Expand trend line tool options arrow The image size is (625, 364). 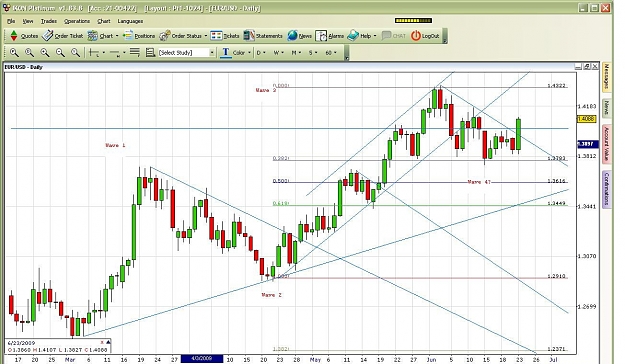click(104, 53)
